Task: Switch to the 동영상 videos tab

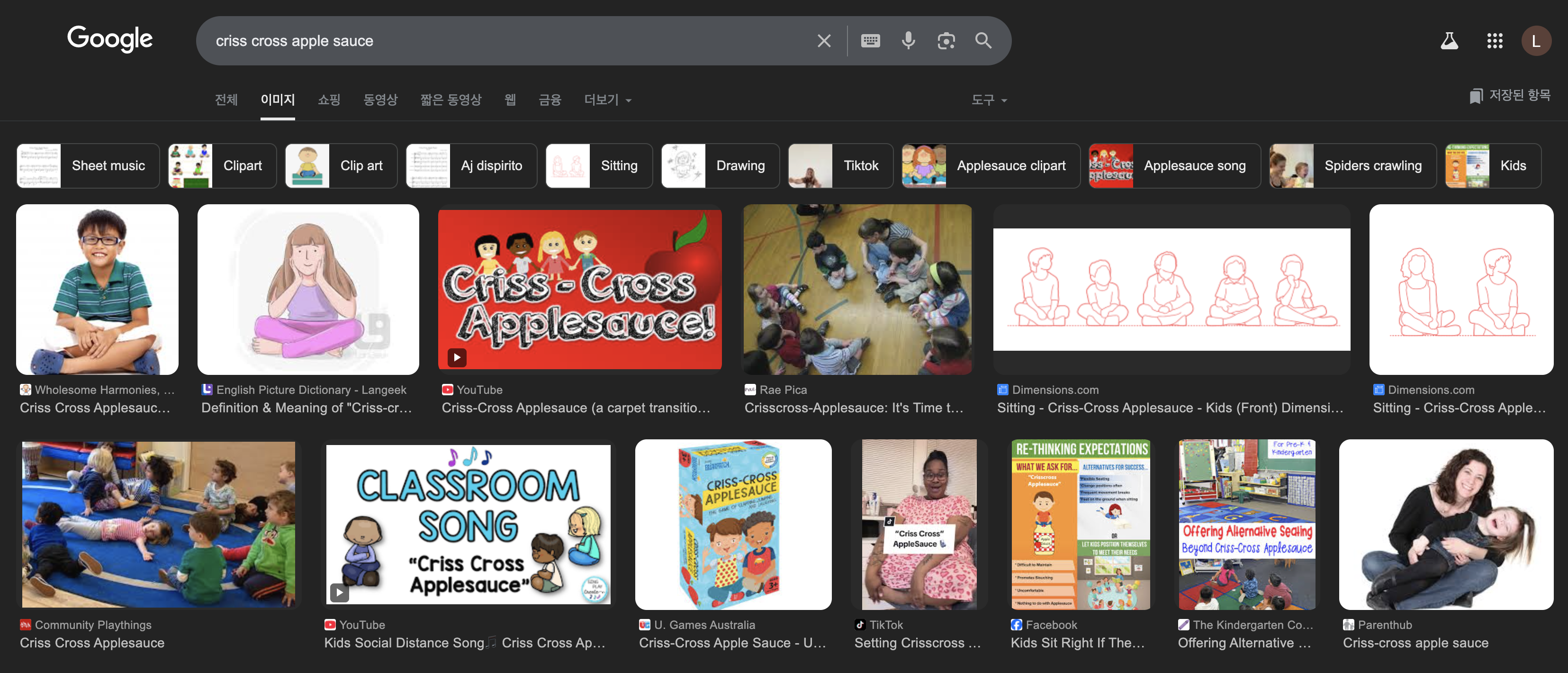Action: 380,100
